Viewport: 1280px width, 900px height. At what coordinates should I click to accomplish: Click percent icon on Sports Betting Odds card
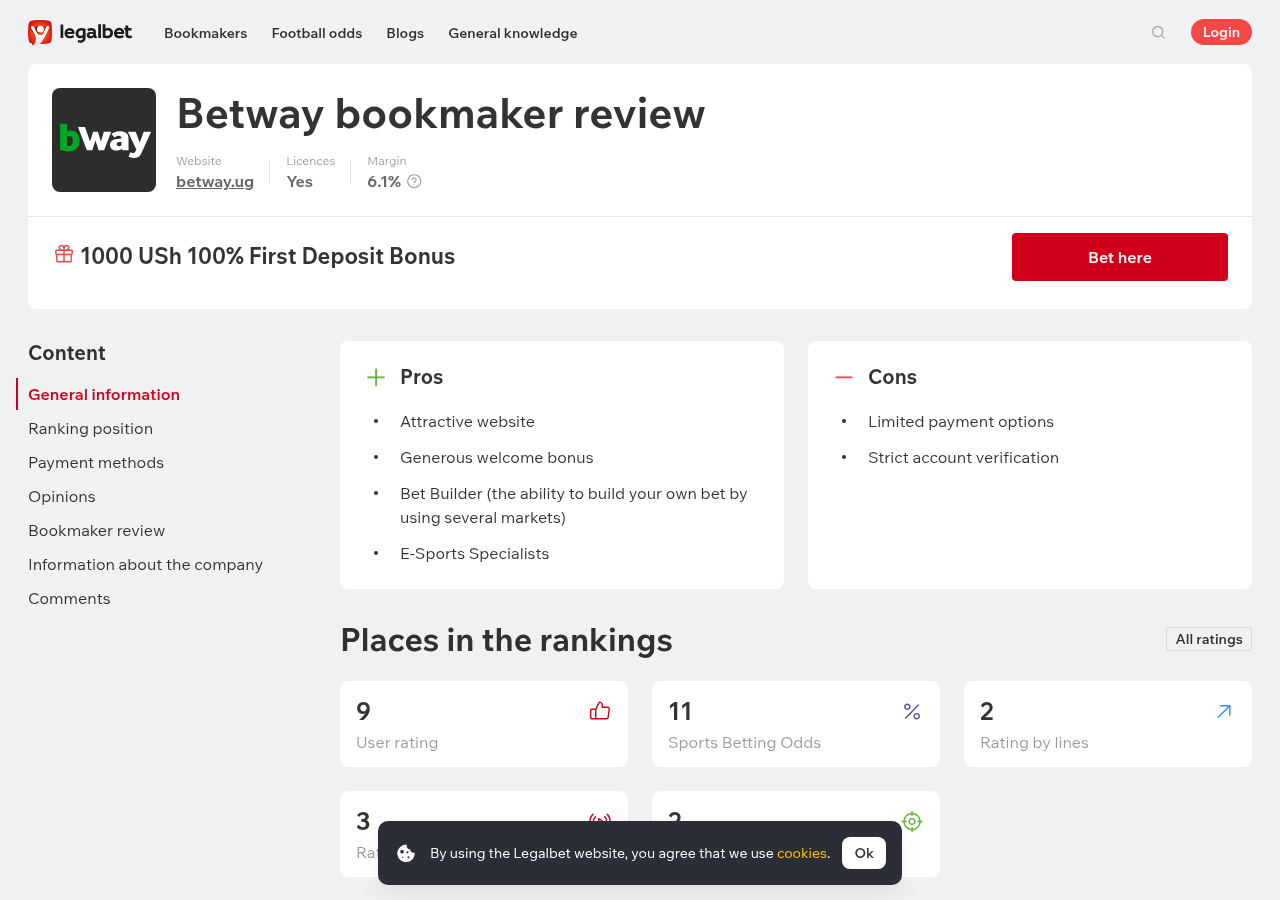point(912,711)
